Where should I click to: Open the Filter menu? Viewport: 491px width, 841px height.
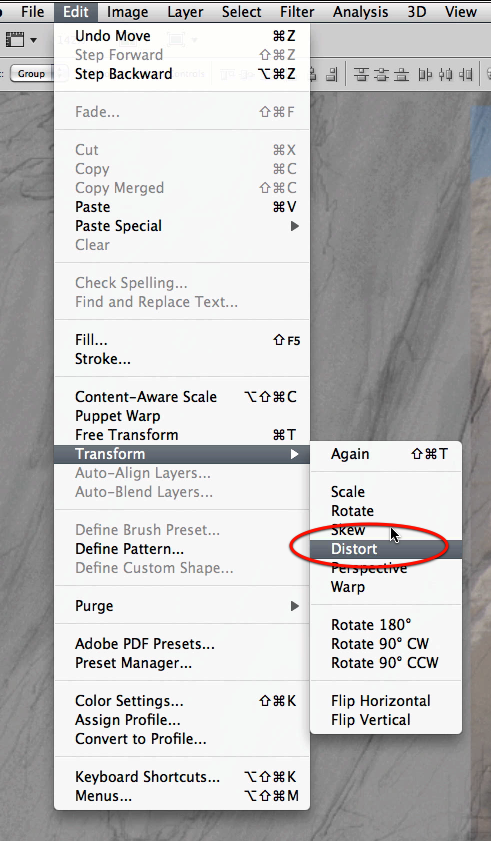(x=297, y=11)
